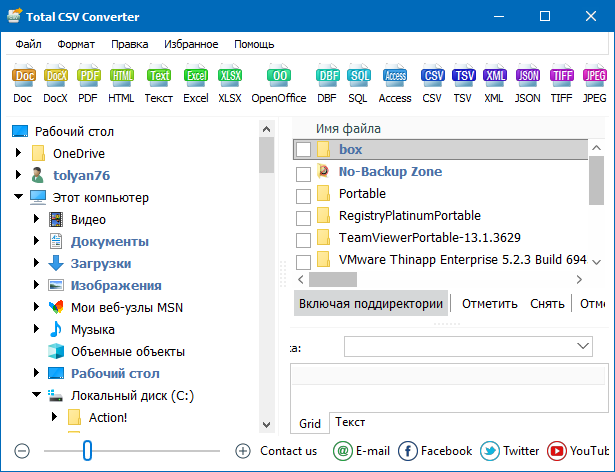This screenshot has width=615, height=472.
Task: Select the SQL output icon
Action: click(358, 76)
